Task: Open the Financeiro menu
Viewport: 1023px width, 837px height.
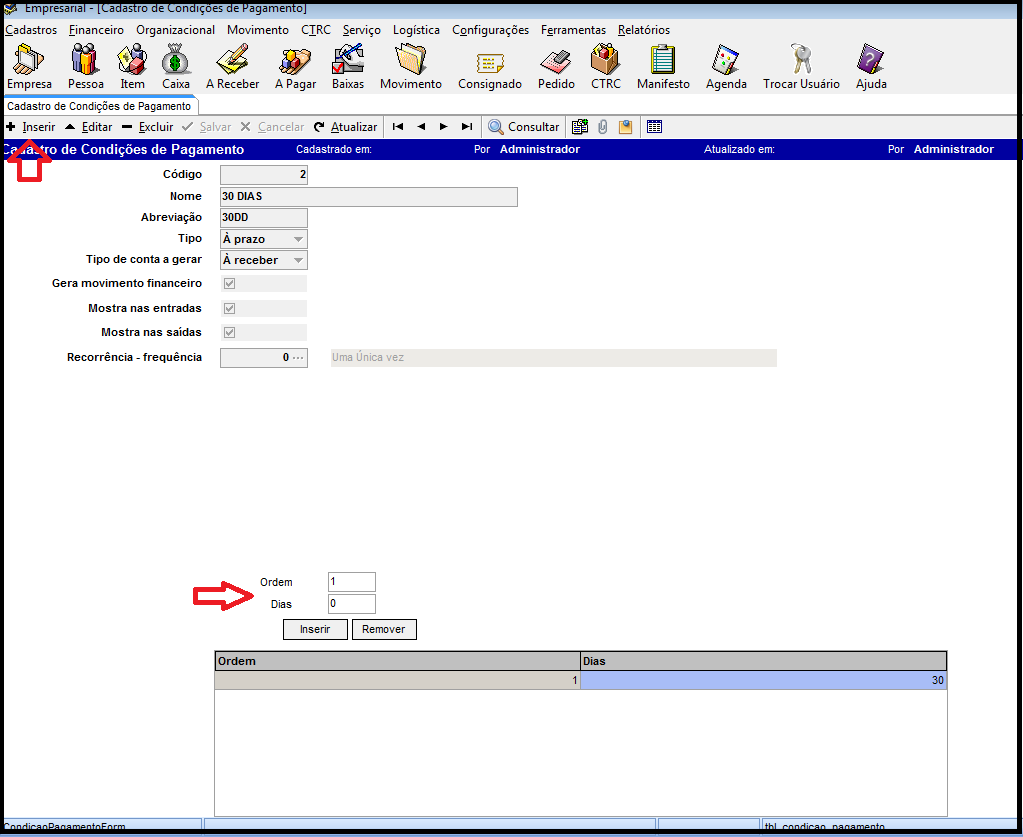Action: [96, 30]
